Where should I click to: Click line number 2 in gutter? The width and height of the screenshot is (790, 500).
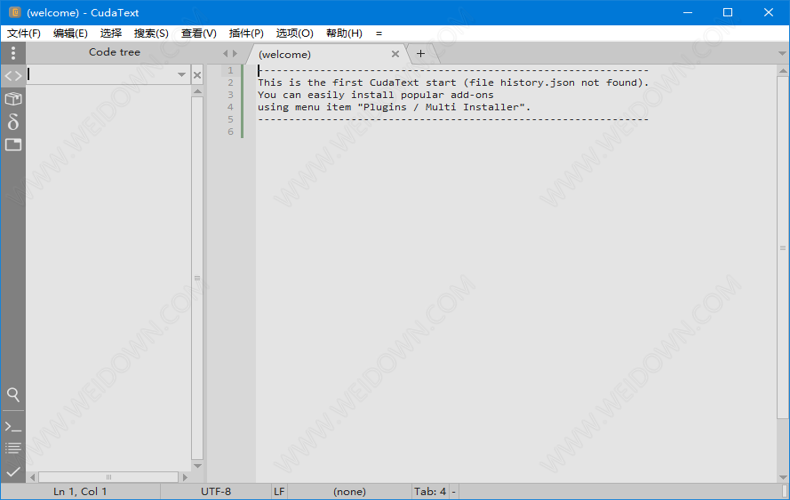pyautogui.click(x=230, y=83)
